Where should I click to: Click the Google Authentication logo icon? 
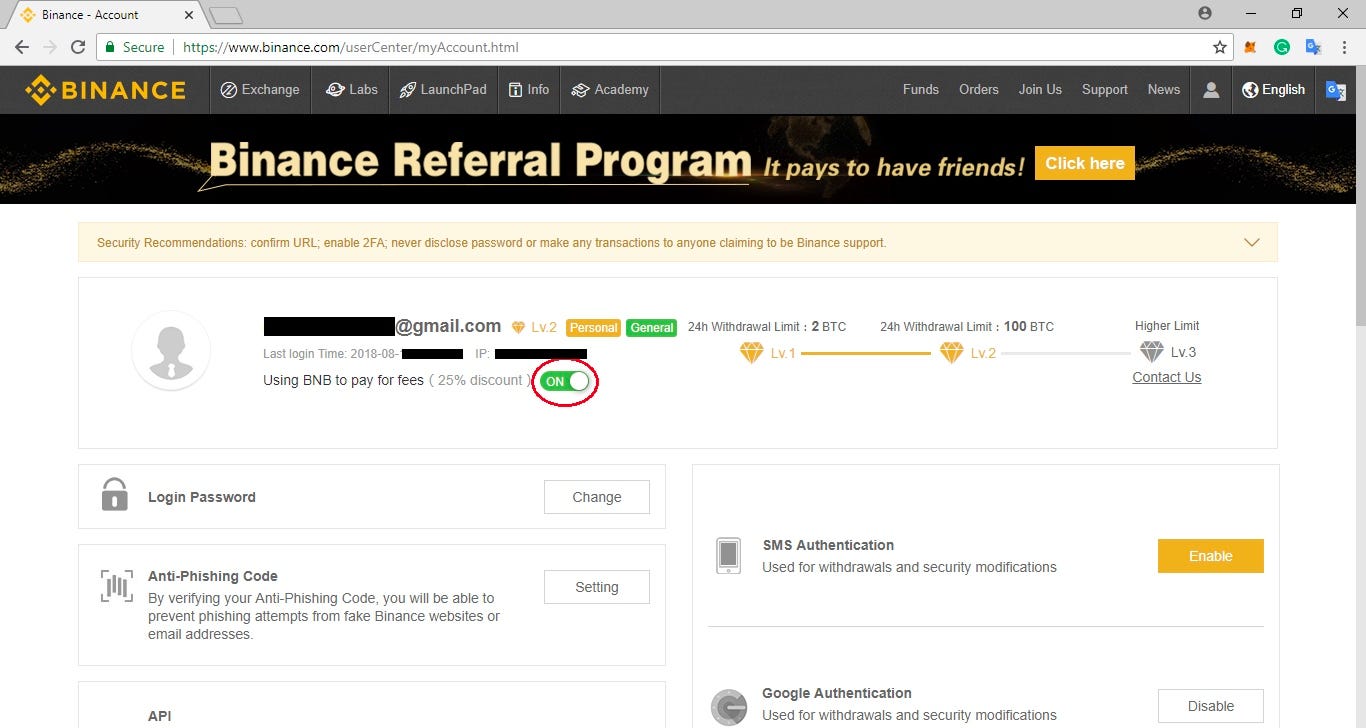tap(729, 708)
